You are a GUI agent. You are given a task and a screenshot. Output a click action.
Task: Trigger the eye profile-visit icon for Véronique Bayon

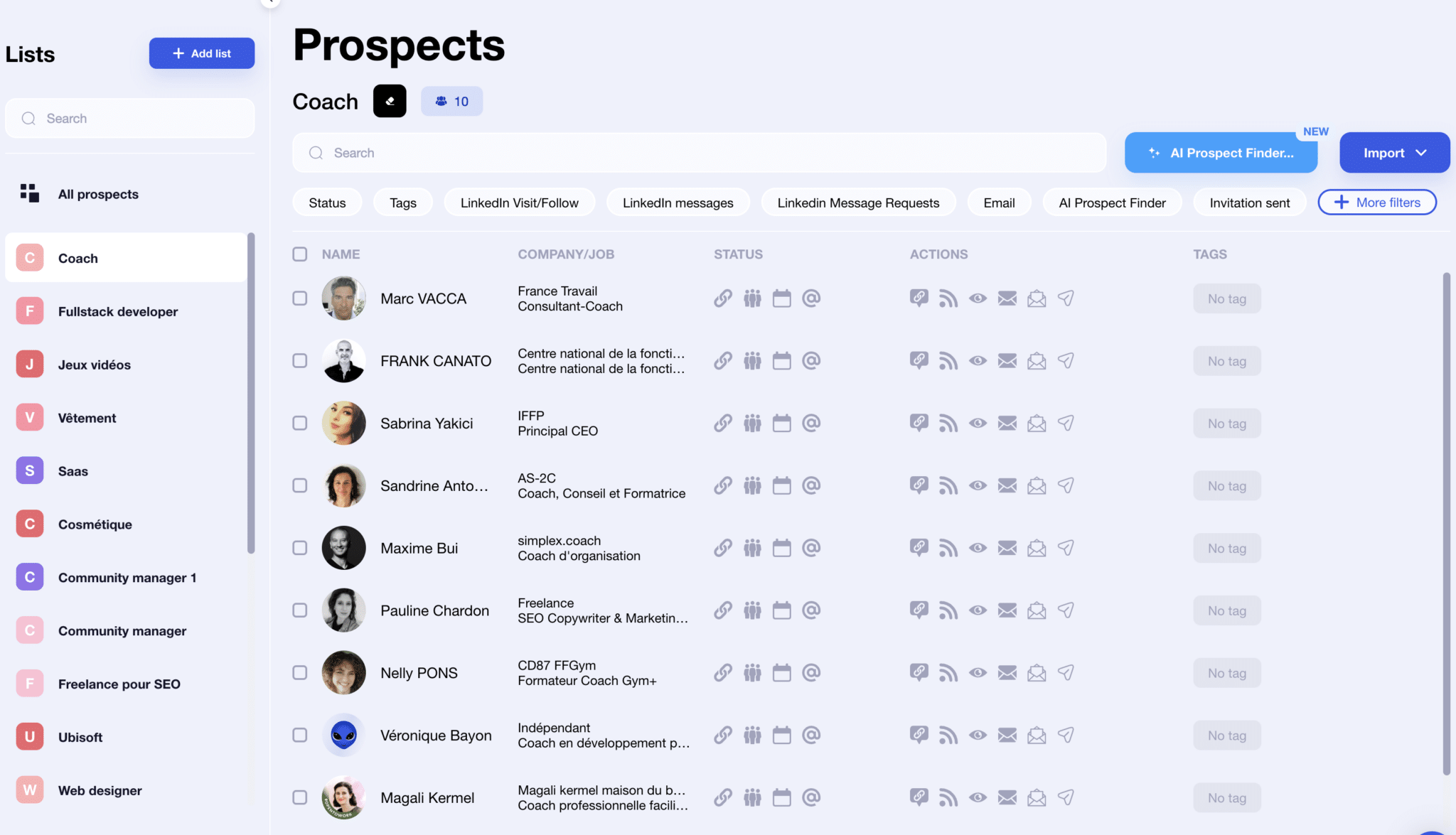tap(978, 735)
